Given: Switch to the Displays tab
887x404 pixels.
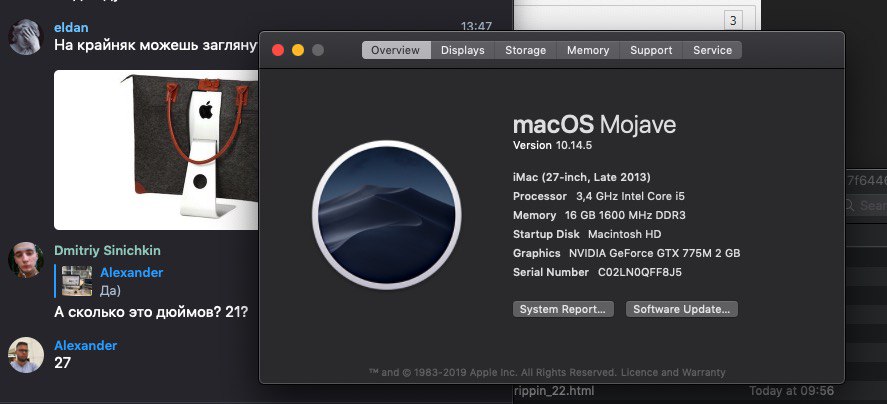Looking at the screenshot, I should tap(463, 50).
